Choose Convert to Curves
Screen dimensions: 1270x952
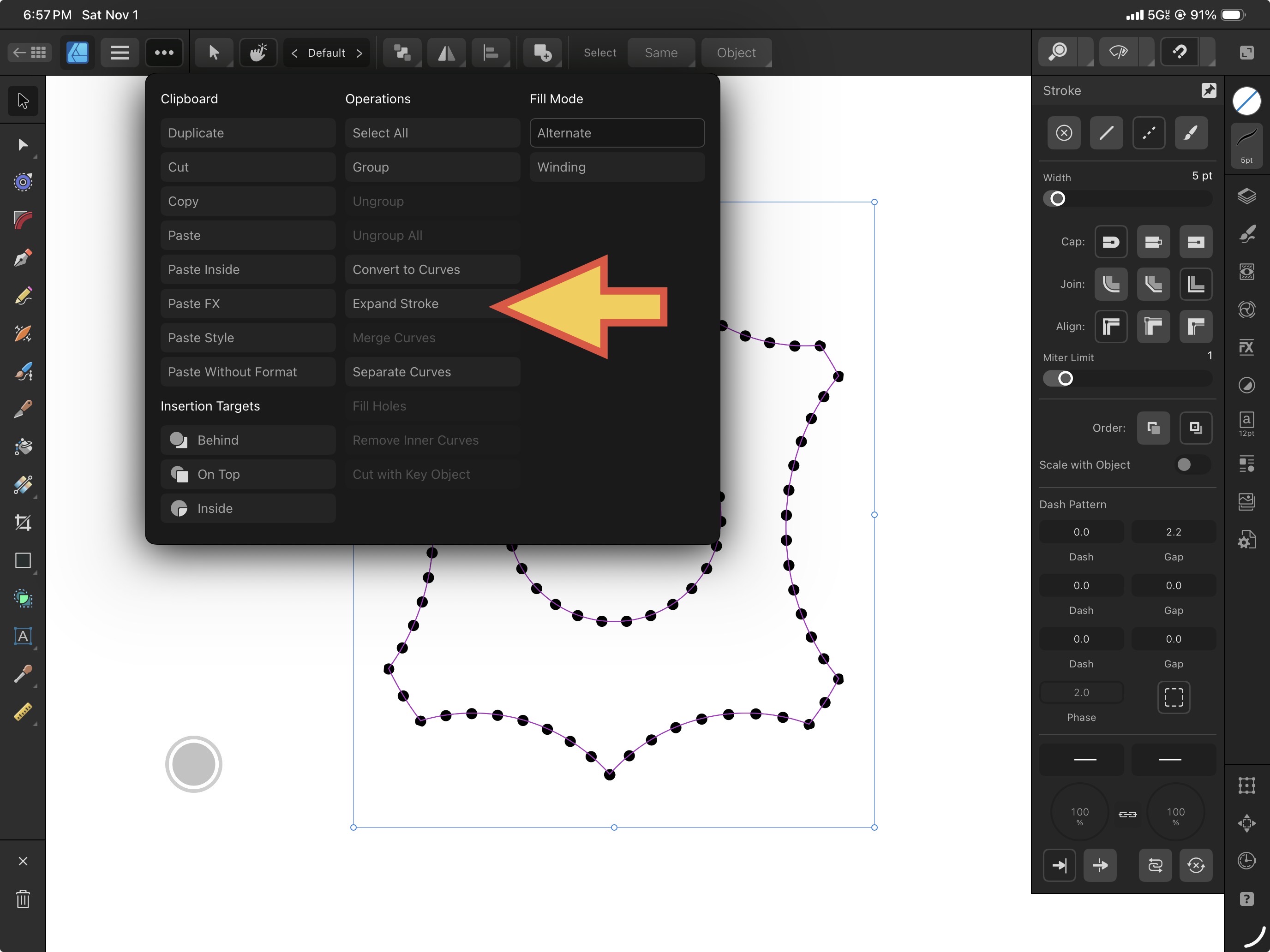pos(432,270)
